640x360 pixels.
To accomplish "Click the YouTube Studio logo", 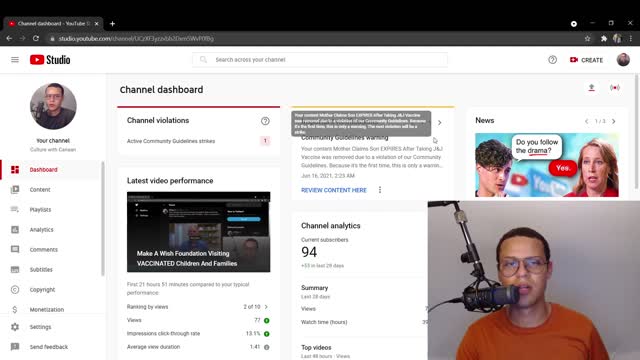I will coord(50,60).
